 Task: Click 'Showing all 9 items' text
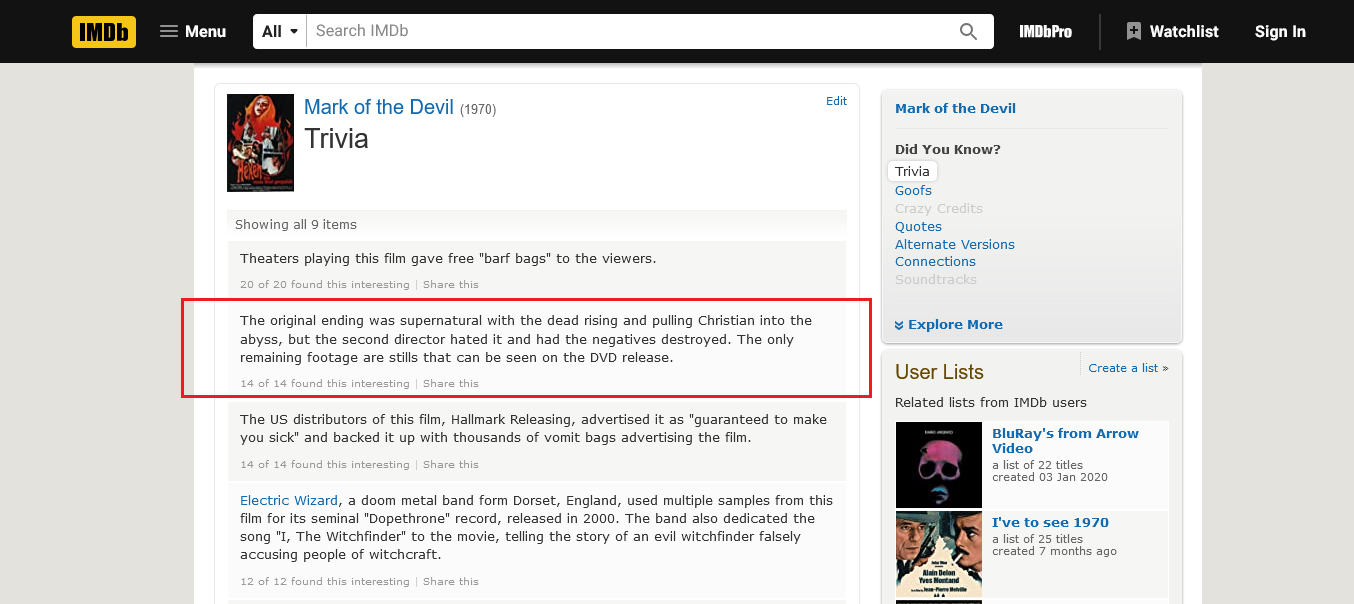296,225
